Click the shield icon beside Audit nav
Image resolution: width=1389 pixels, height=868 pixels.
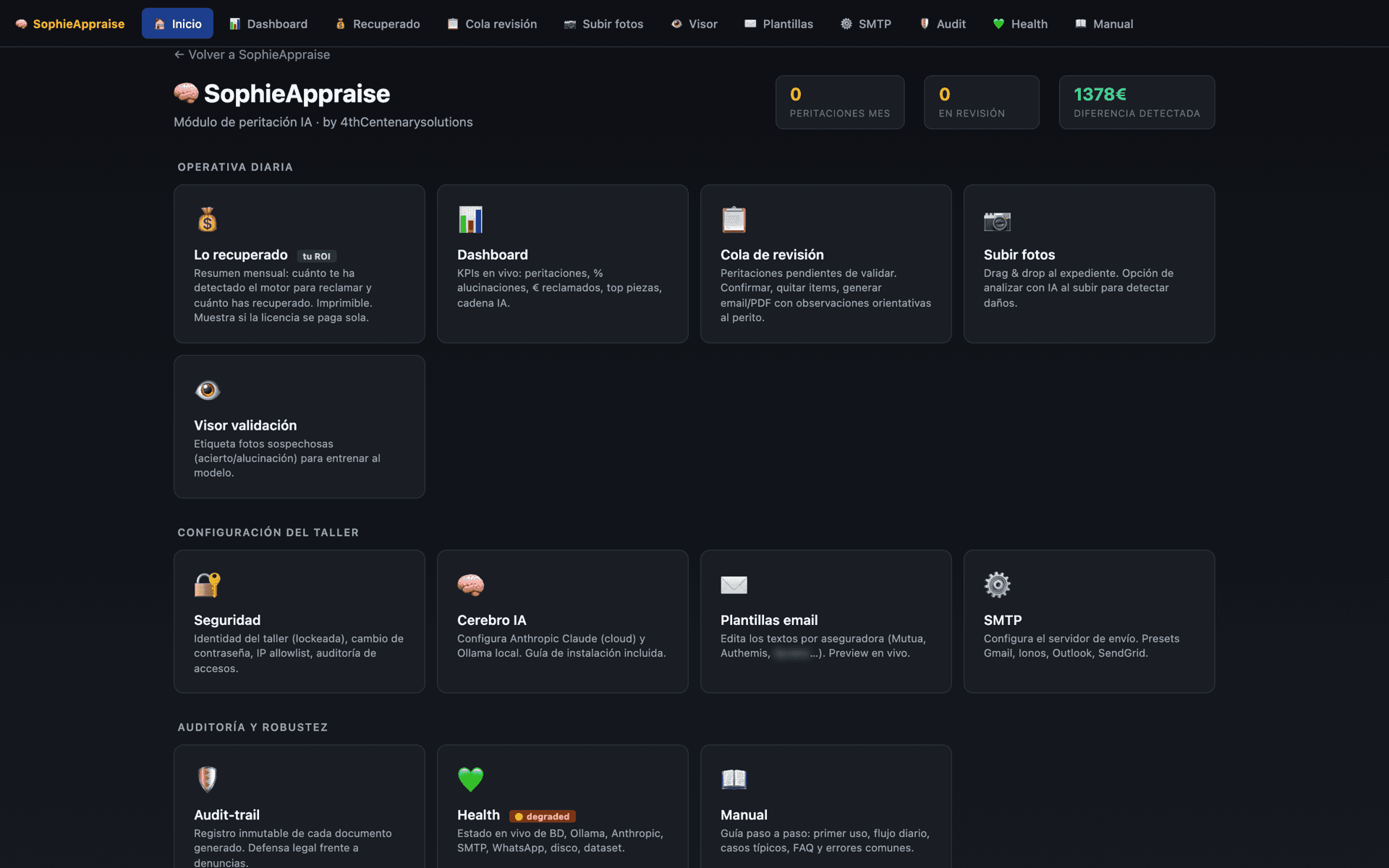(x=924, y=24)
